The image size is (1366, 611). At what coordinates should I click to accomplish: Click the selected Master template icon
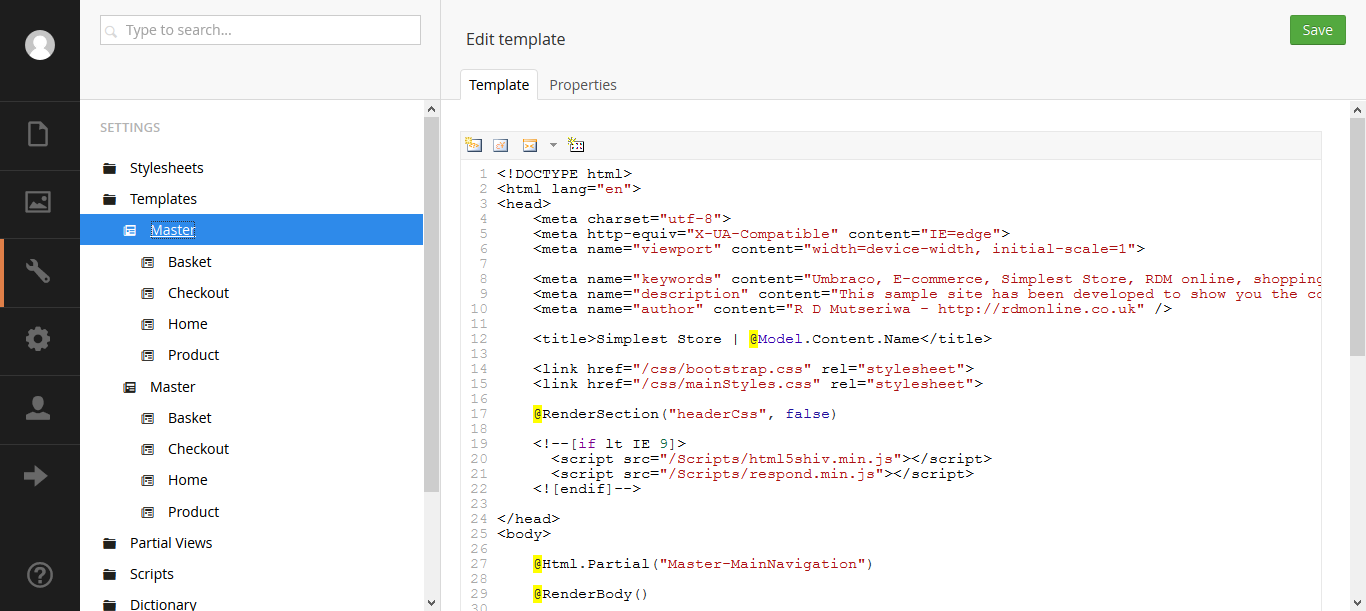click(129, 230)
